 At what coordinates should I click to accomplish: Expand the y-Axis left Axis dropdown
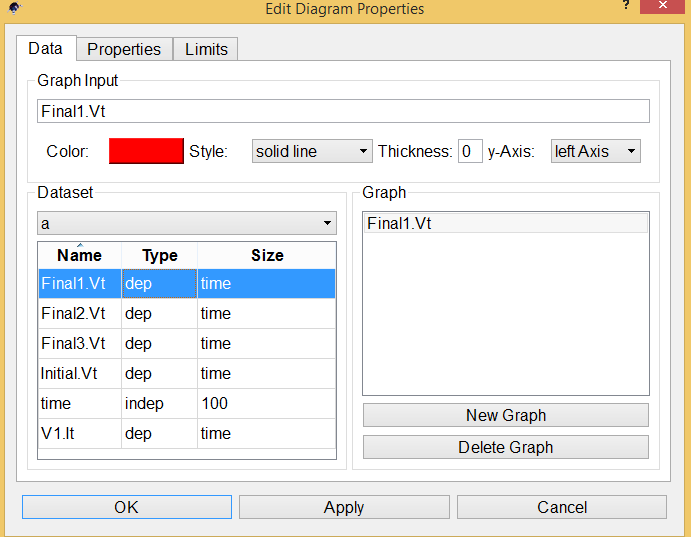[x=595, y=151]
